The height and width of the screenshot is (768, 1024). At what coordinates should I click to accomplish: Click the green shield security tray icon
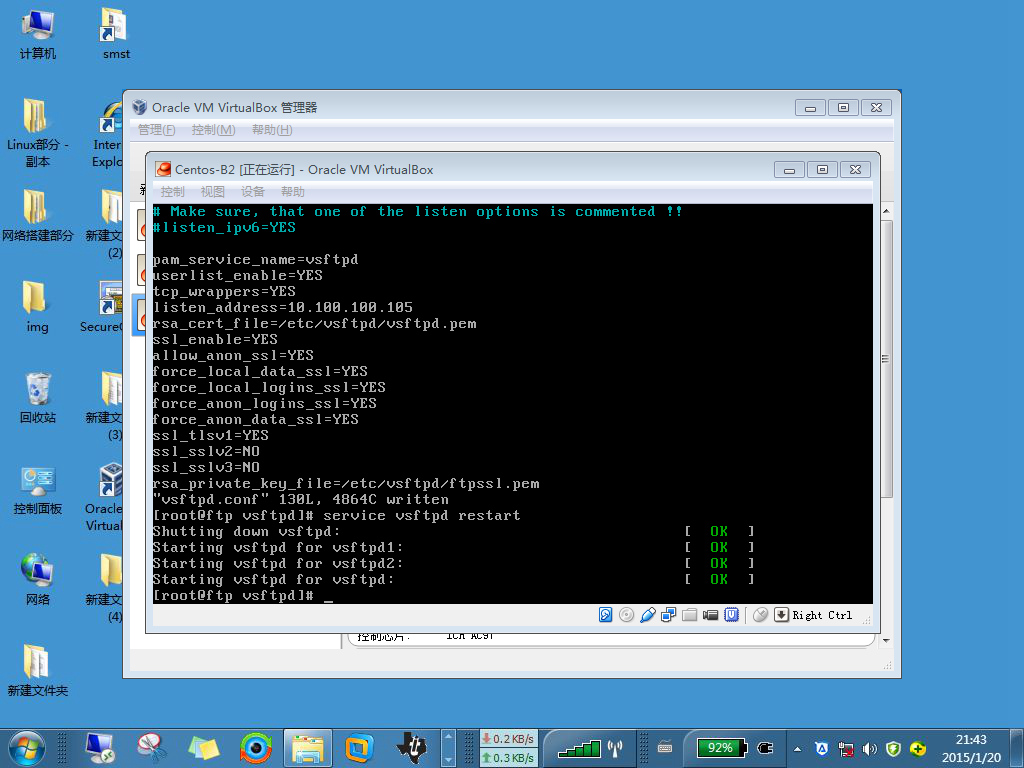[893, 748]
